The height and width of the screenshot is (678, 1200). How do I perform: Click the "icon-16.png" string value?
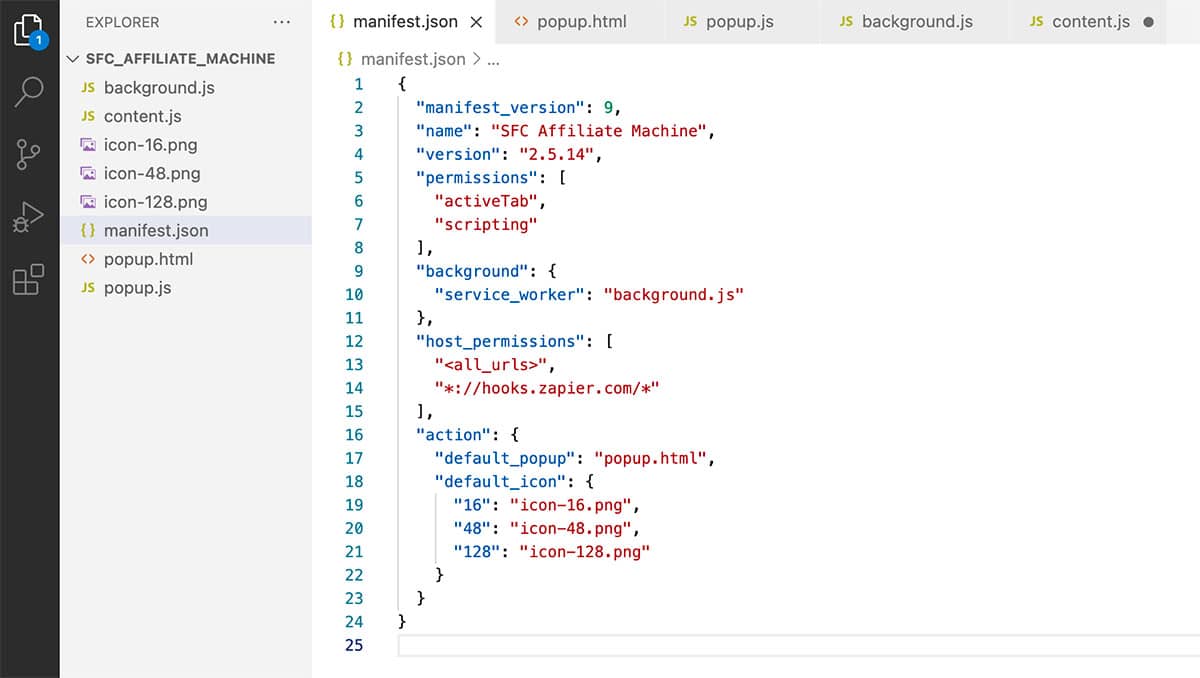point(571,505)
